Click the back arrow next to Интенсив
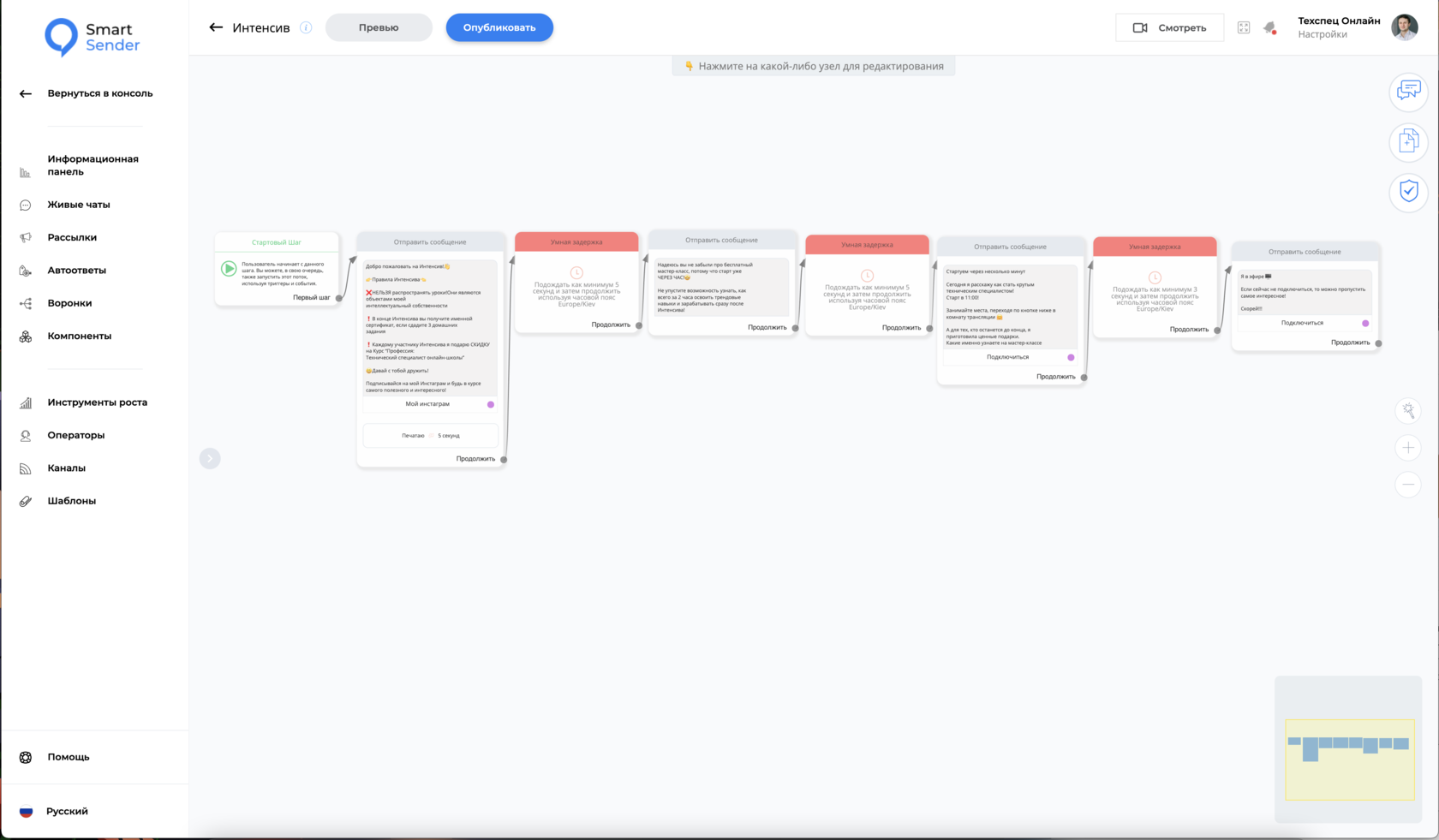Image resolution: width=1439 pixels, height=840 pixels. click(216, 27)
